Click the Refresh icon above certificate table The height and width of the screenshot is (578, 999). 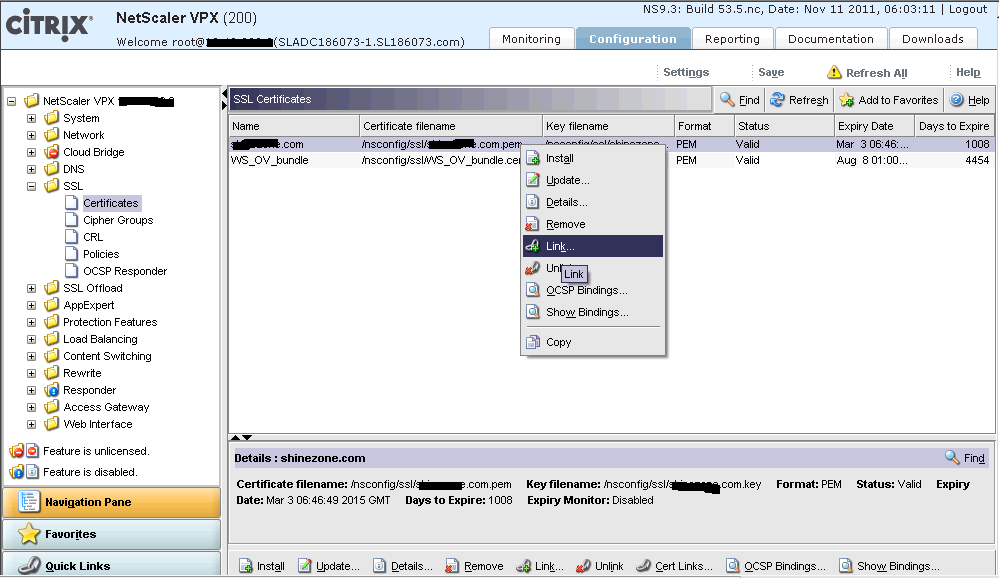point(777,100)
